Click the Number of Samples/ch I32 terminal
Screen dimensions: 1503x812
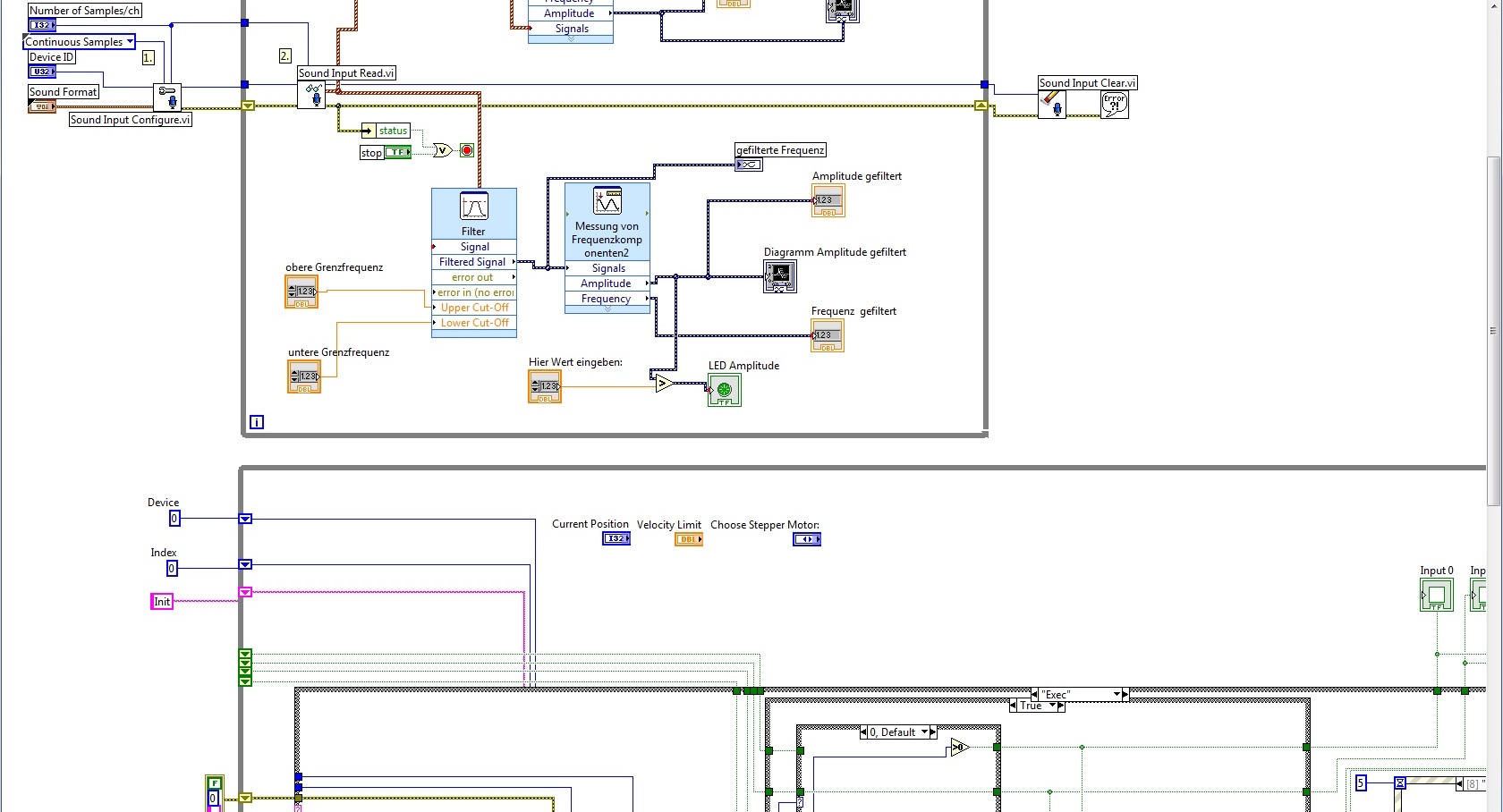(42, 25)
